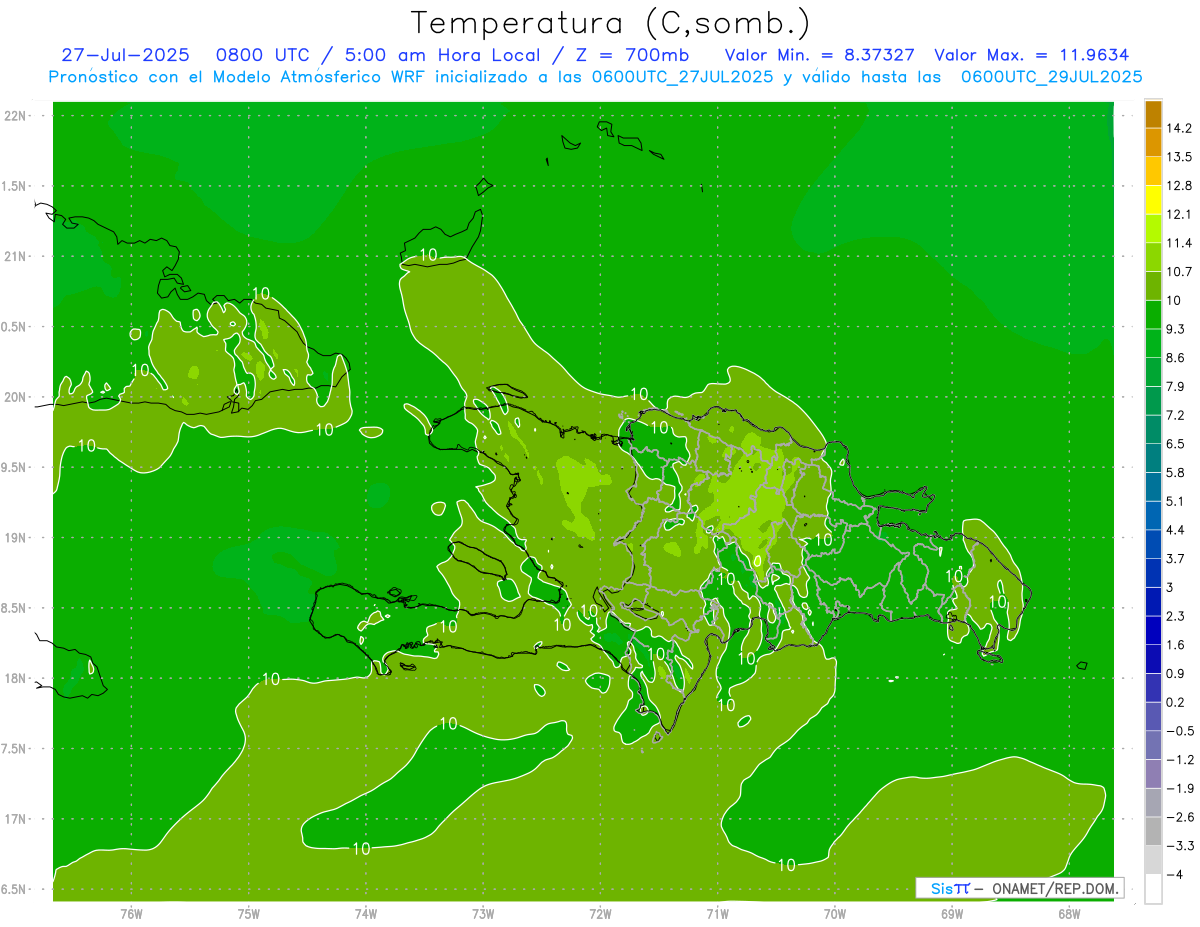Click the "13.5" color bar label
The height and width of the screenshot is (927, 1200).
tap(1179, 157)
